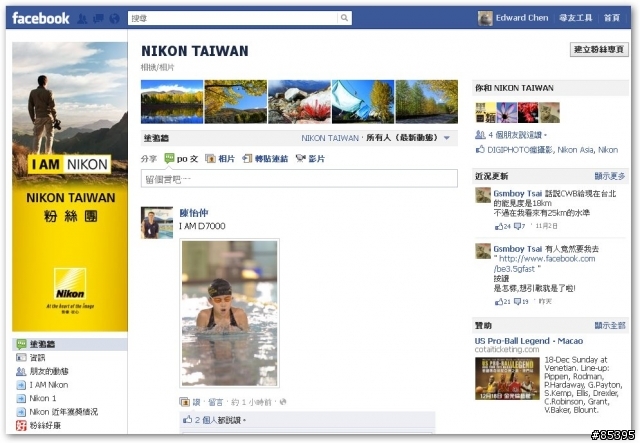Open the swimmer photo in the post
Screen dimensions: 640x443
pos(229,313)
